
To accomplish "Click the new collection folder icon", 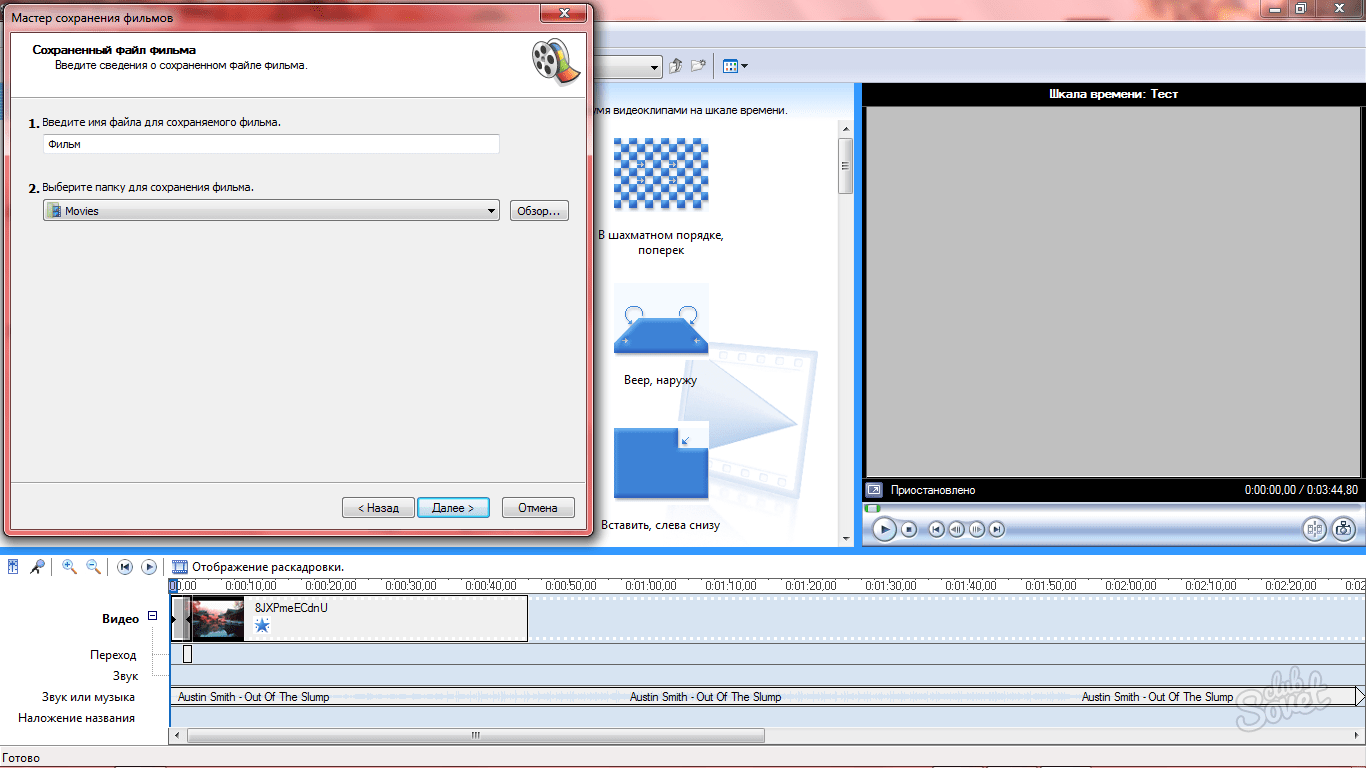I will 699,66.
